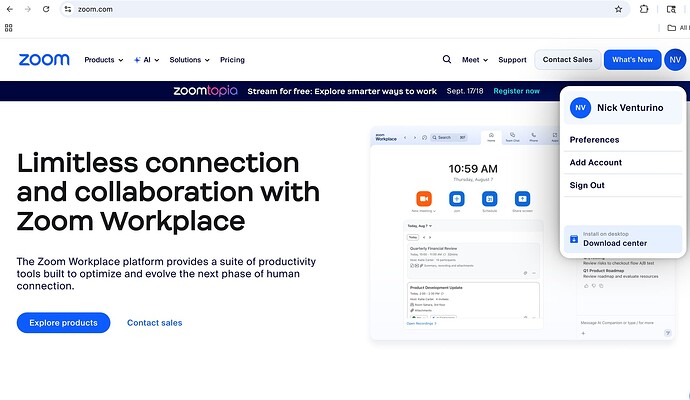Click the Quarterly Financial Review meeting card
The height and width of the screenshot is (400, 690).
(473, 261)
